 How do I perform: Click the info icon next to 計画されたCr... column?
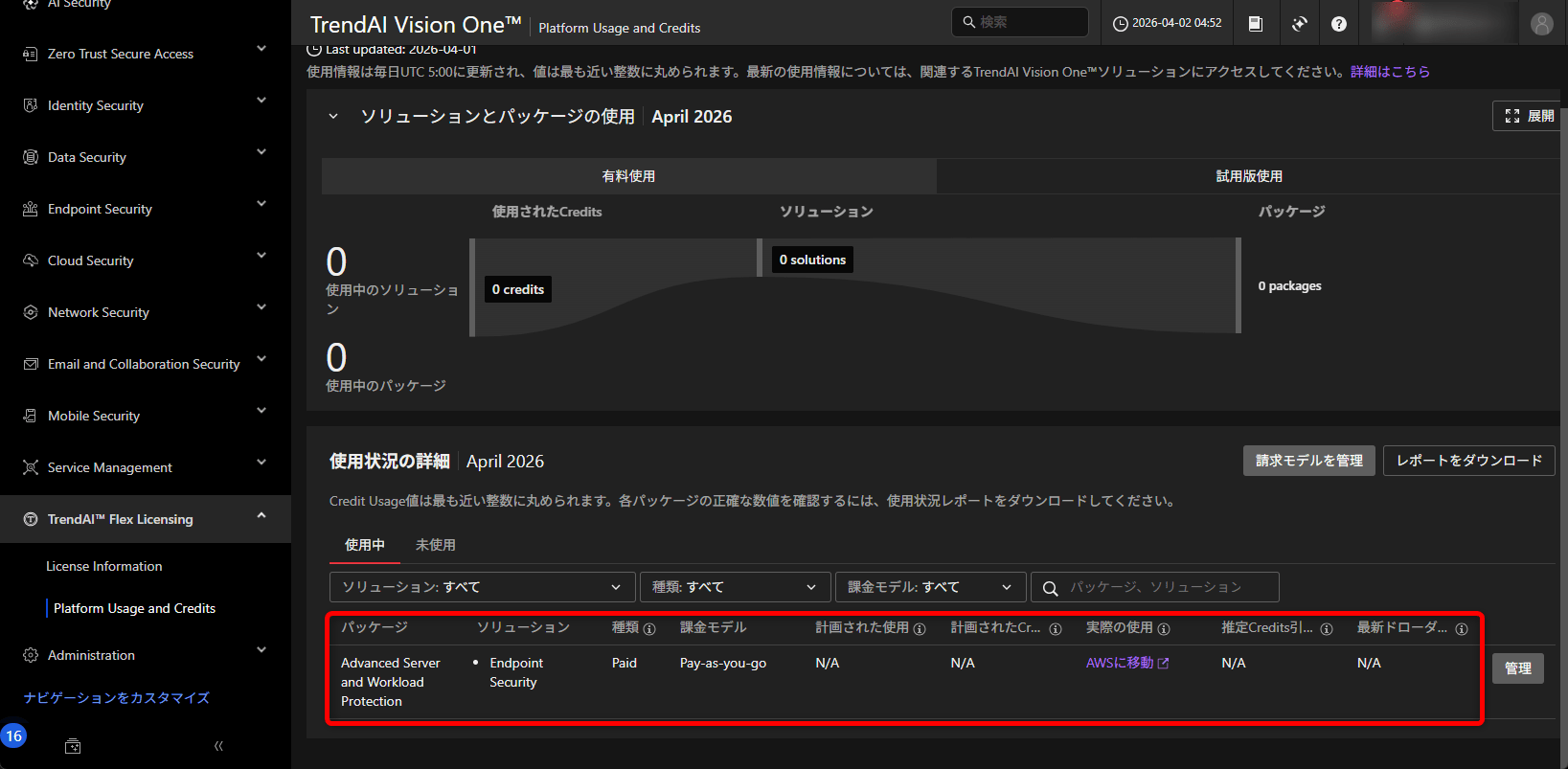pyautogui.click(x=1056, y=629)
